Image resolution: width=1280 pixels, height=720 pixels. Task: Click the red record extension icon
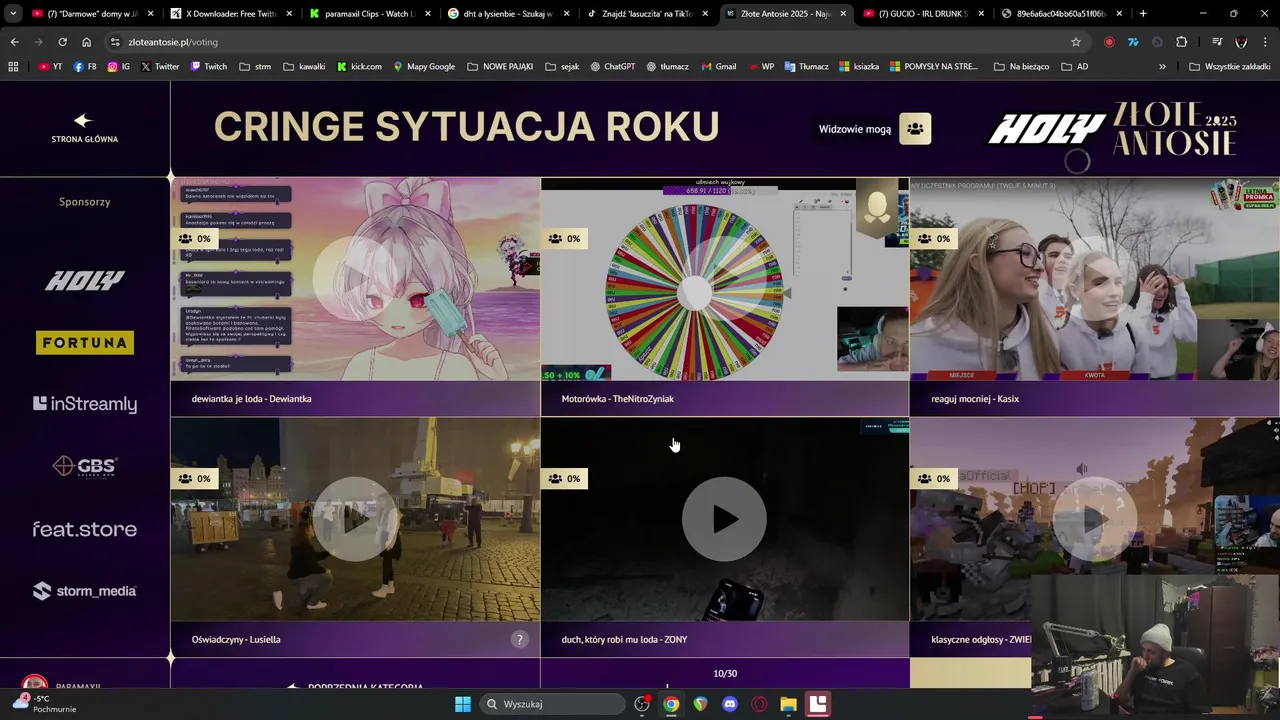pos(1109,42)
